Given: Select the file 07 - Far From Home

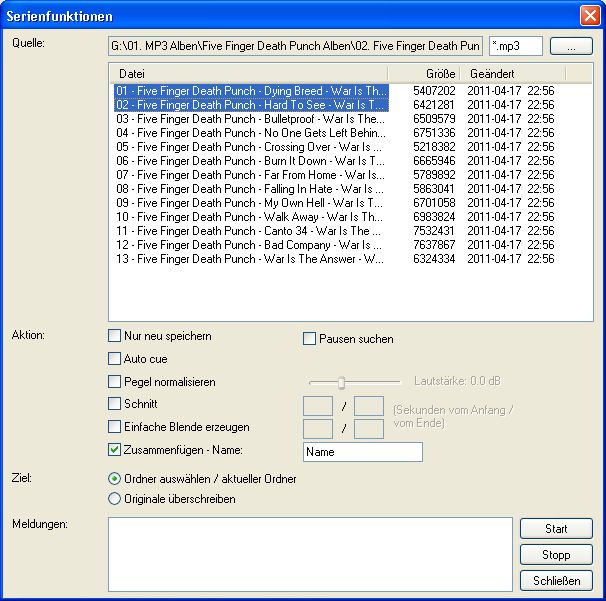Looking at the screenshot, I should [250, 175].
